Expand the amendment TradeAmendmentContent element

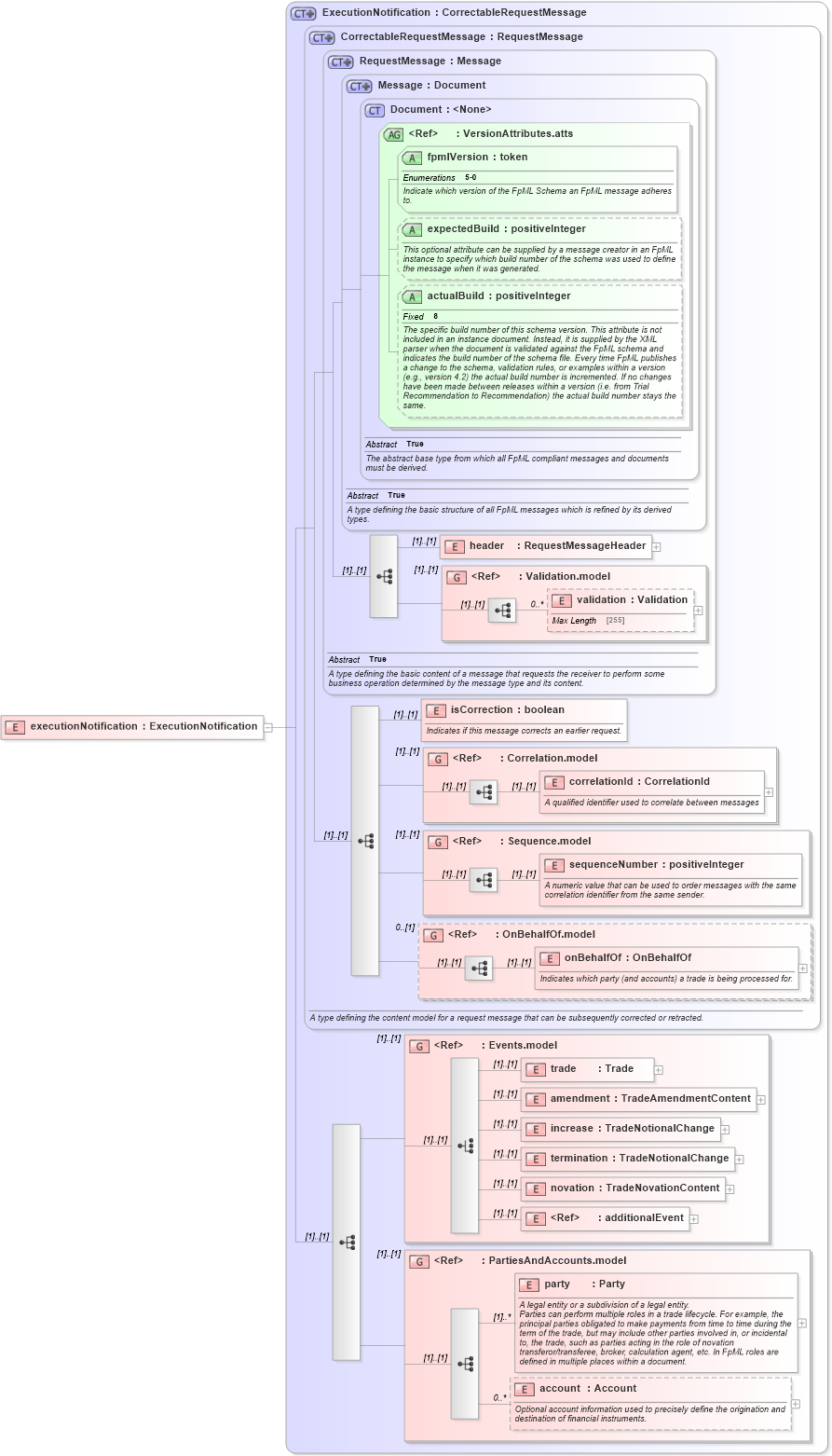pyautogui.click(x=761, y=1100)
